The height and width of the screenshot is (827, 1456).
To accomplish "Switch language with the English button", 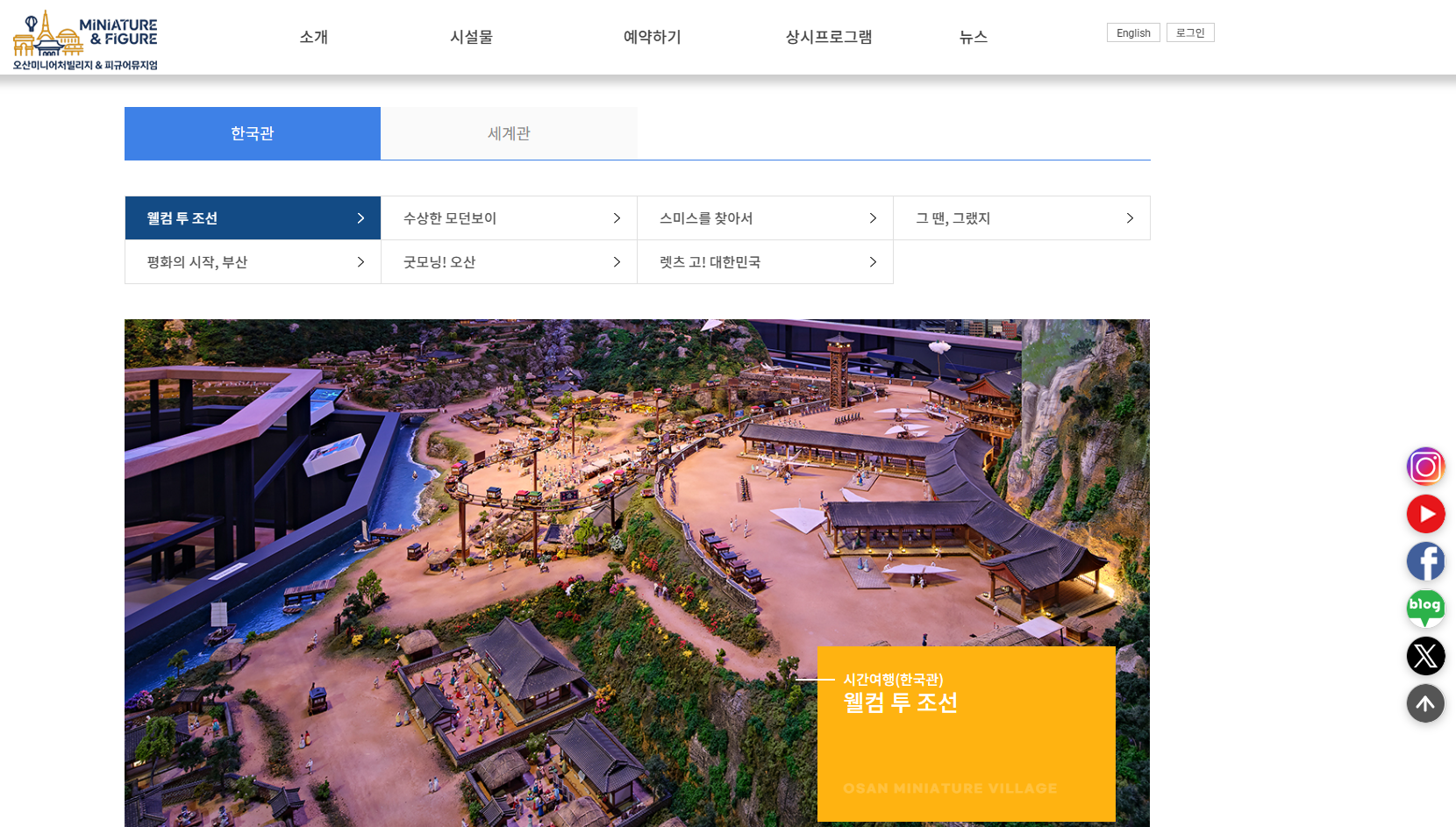I will [x=1133, y=32].
